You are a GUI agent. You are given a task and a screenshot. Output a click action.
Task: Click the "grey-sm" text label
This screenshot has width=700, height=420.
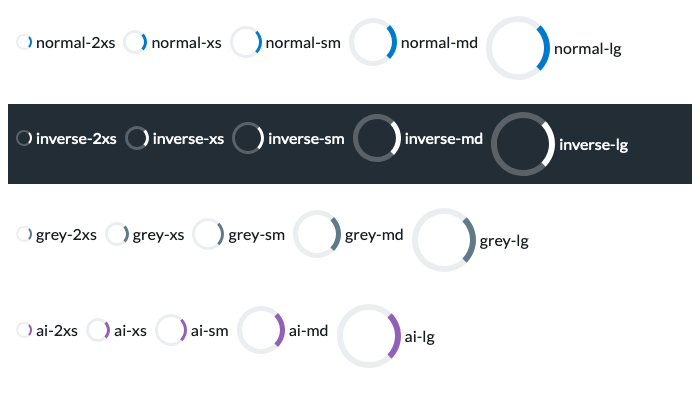[x=257, y=235]
